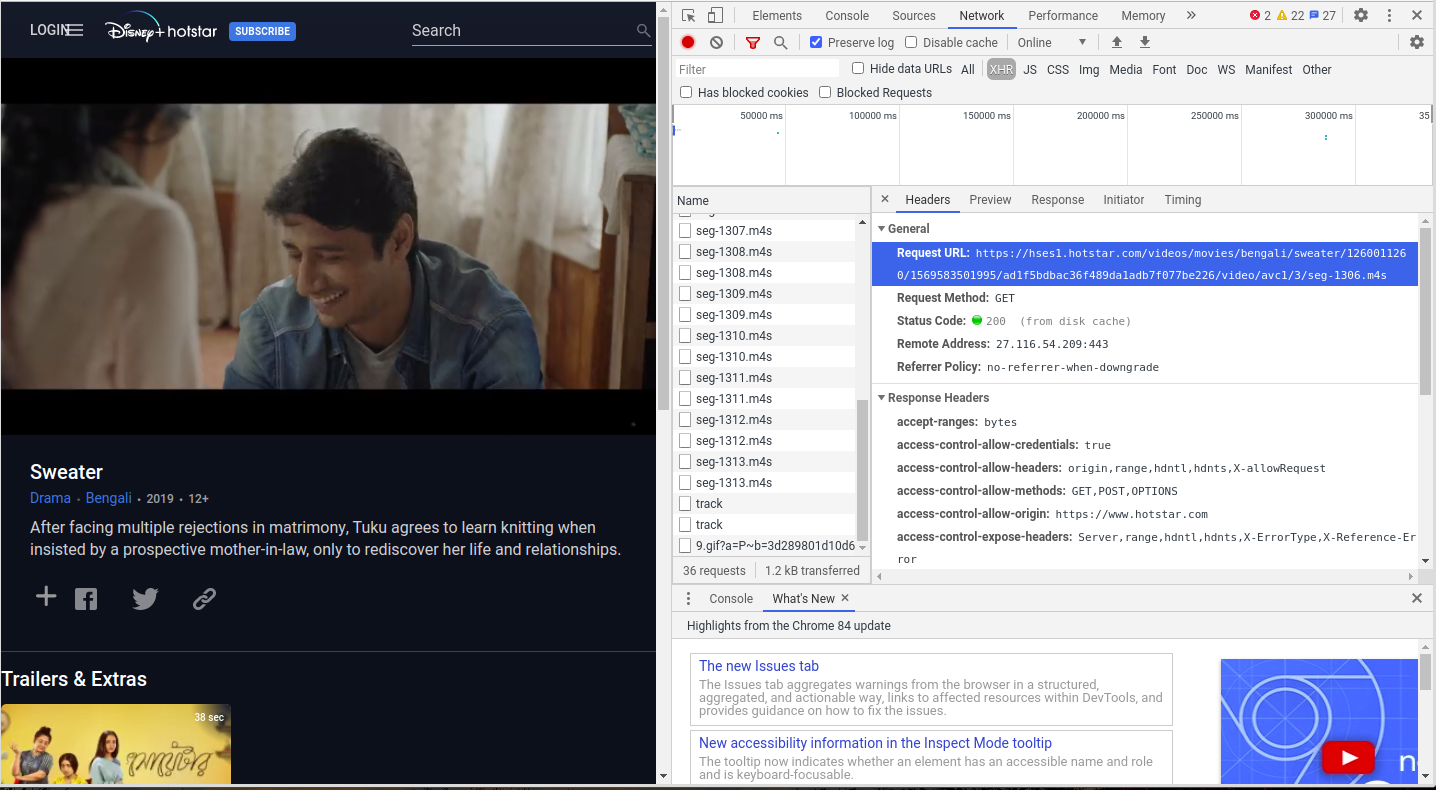This screenshot has height=790, width=1436.
Task: Uncheck Preserve log checkbox
Action: click(816, 42)
